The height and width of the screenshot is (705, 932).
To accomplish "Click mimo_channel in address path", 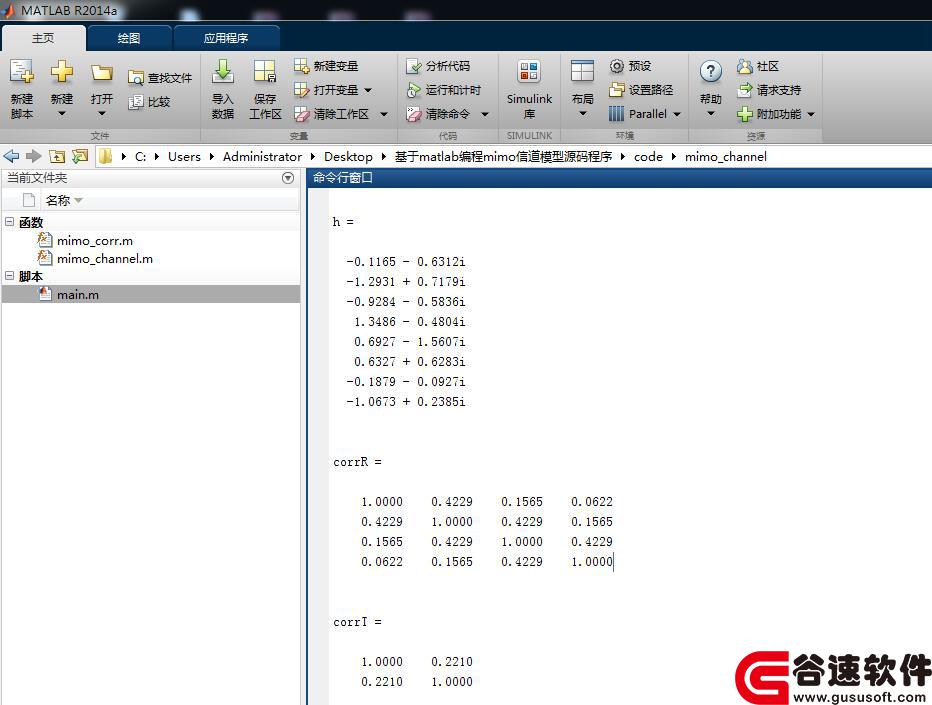I will pyautogui.click(x=725, y=157).
